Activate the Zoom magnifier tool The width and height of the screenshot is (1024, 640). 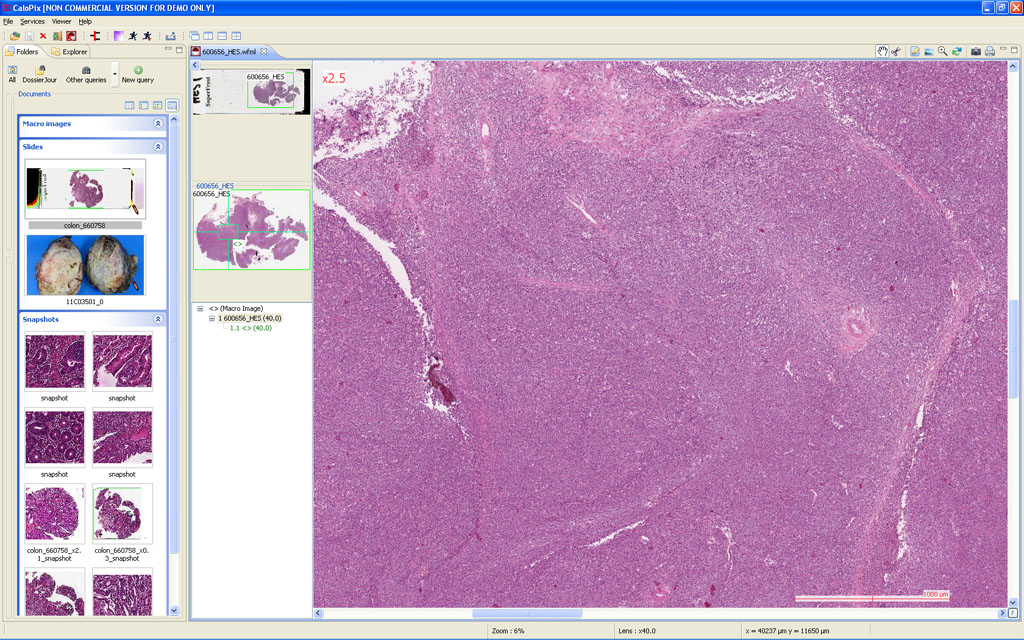(943, 51)
